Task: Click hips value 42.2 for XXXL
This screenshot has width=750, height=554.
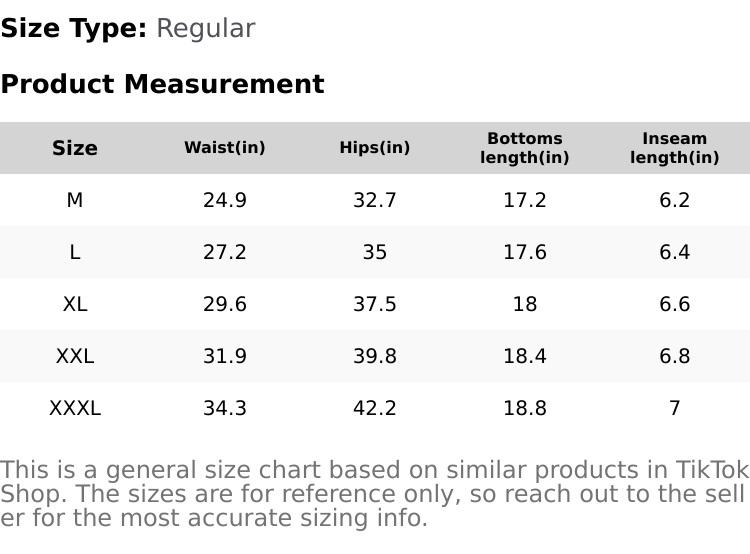Action: click(x=375, y=408)
